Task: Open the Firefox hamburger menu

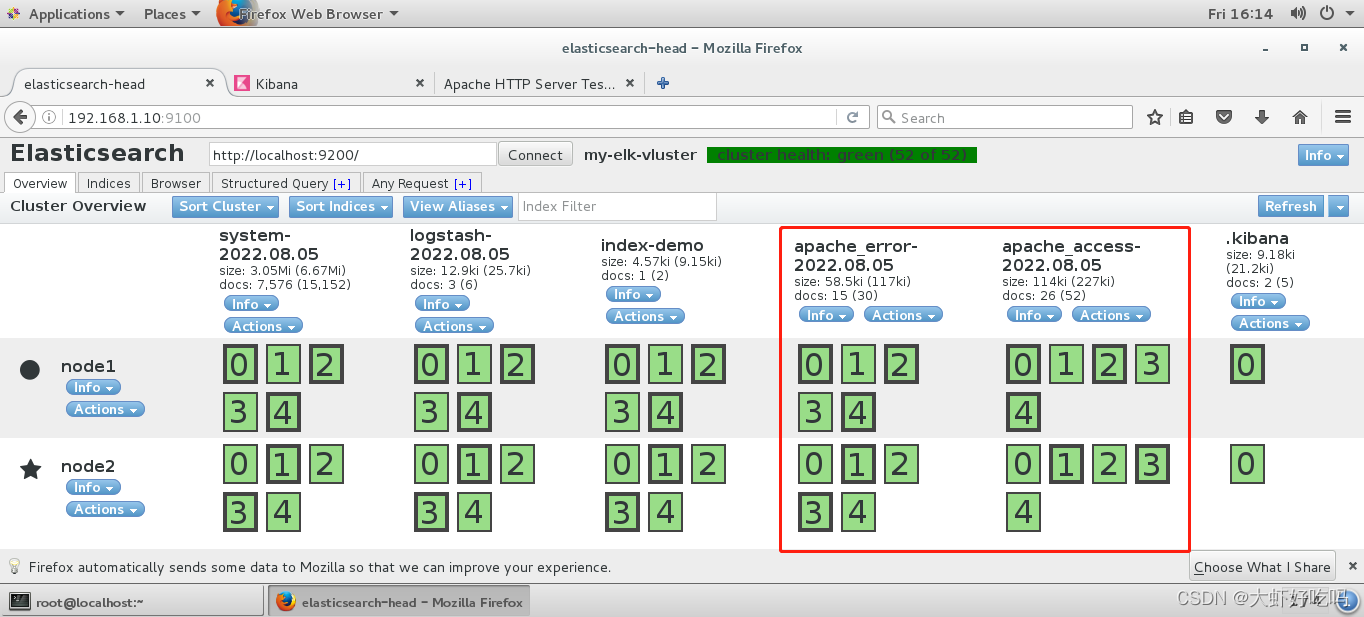Action: coord(1342,117)
